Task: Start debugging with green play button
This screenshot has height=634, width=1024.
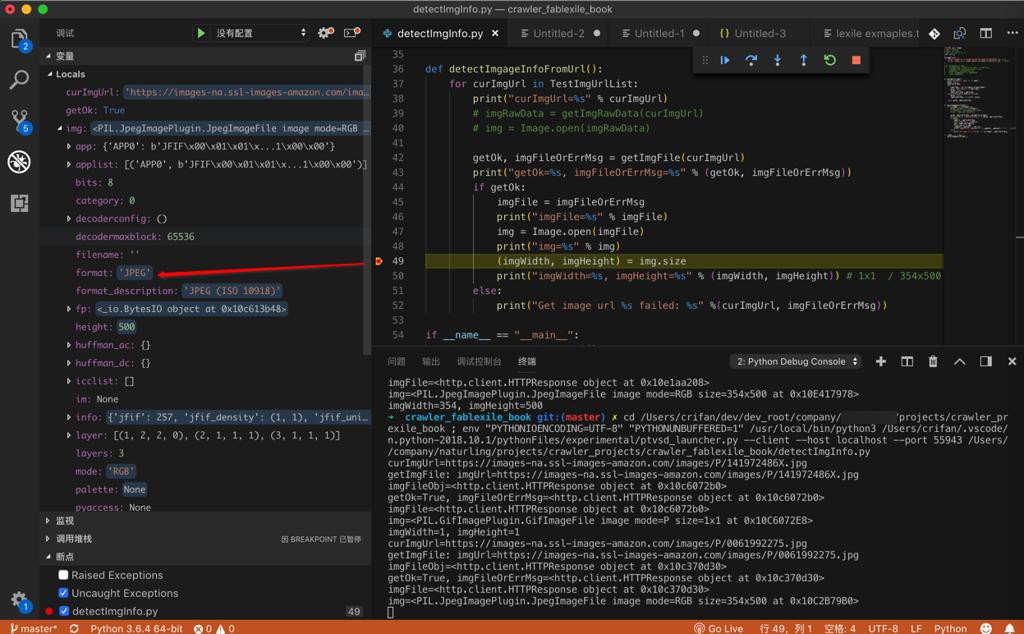Action: click(200, 33)
